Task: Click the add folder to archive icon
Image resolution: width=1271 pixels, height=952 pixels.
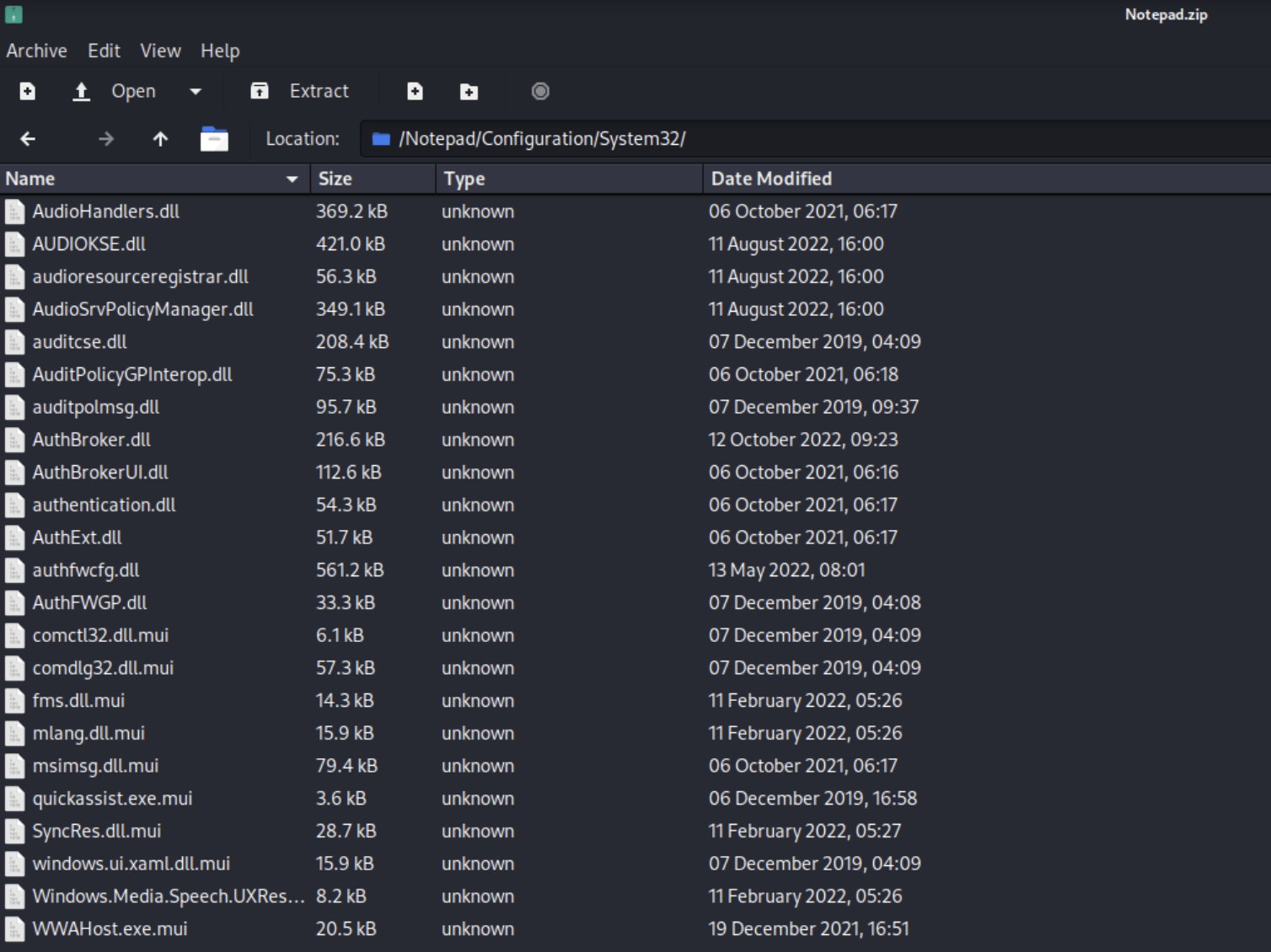Action: (x=469, y=91)
